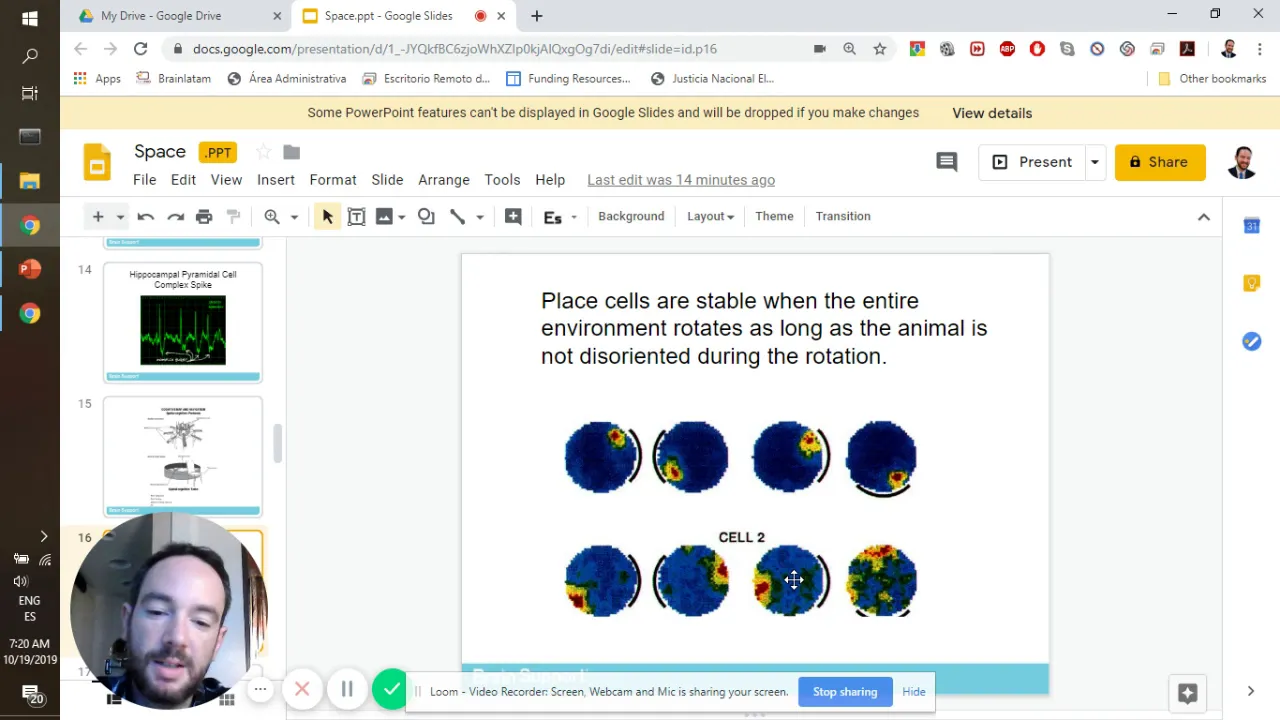Finish Loom recording with green checkmark
The height and width of the screenshot is (720, 1280).
391,689
